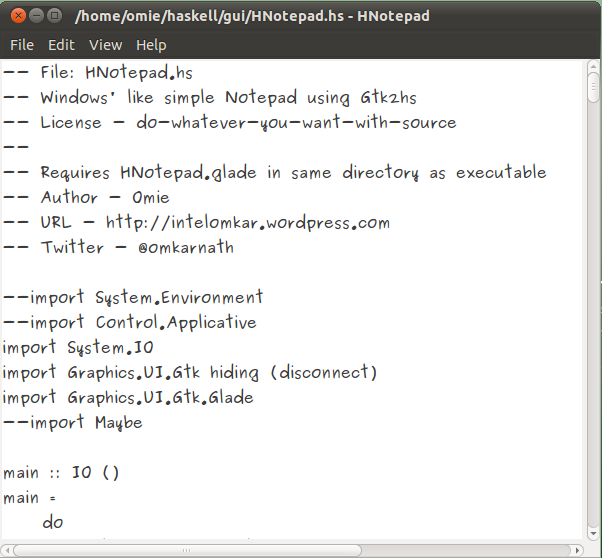
Task: Open the File menu
Action: click(22, 45)
